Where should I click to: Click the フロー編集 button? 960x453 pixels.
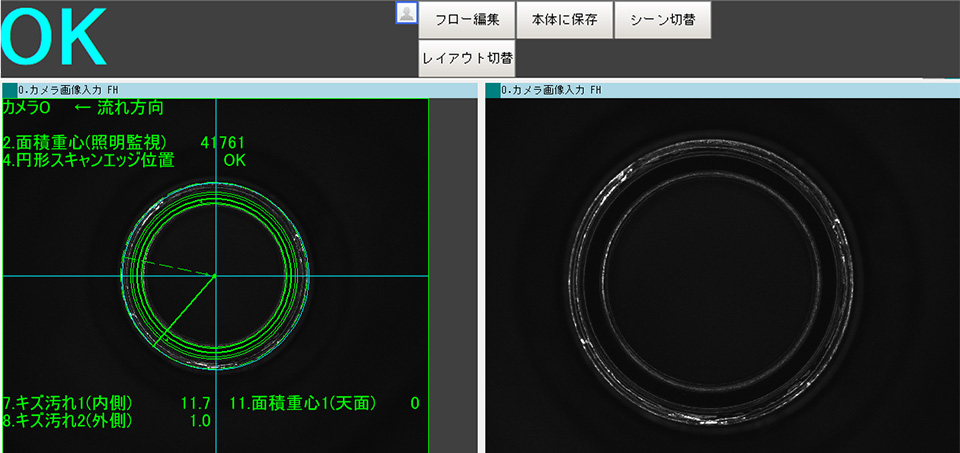coord(466,20)
